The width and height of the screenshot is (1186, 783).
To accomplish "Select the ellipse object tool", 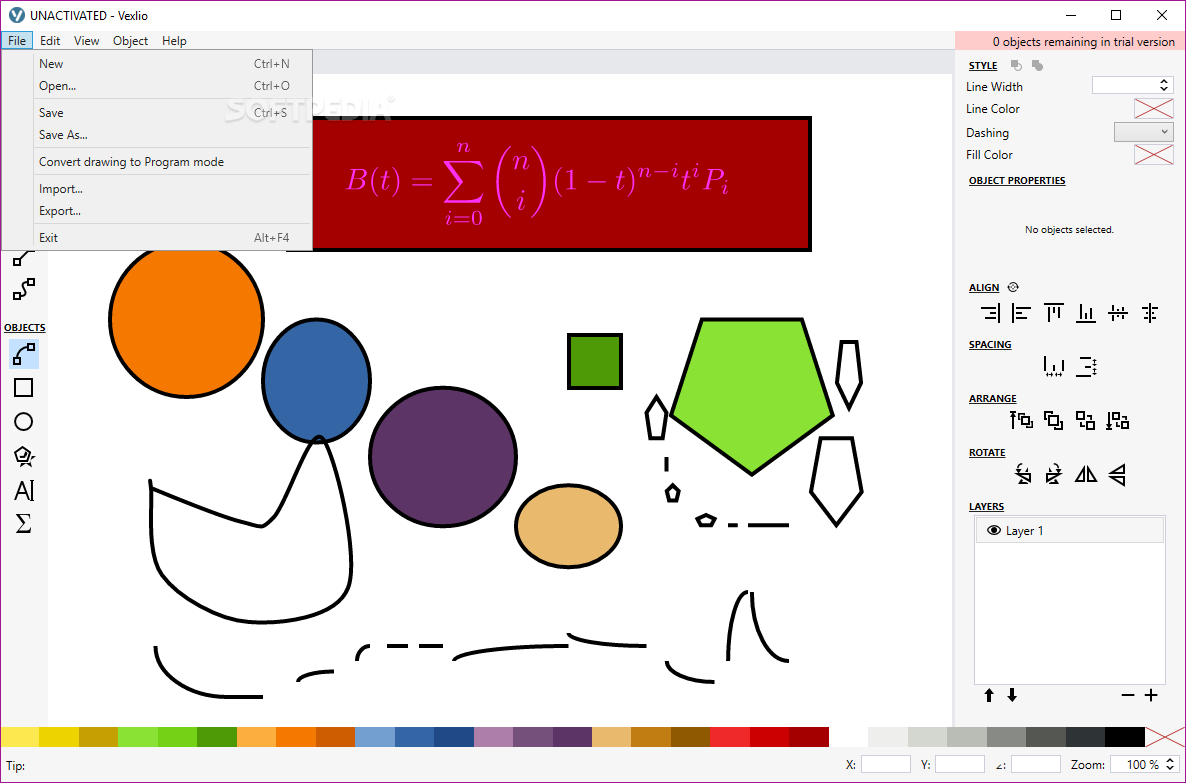I will pos(23,421).
